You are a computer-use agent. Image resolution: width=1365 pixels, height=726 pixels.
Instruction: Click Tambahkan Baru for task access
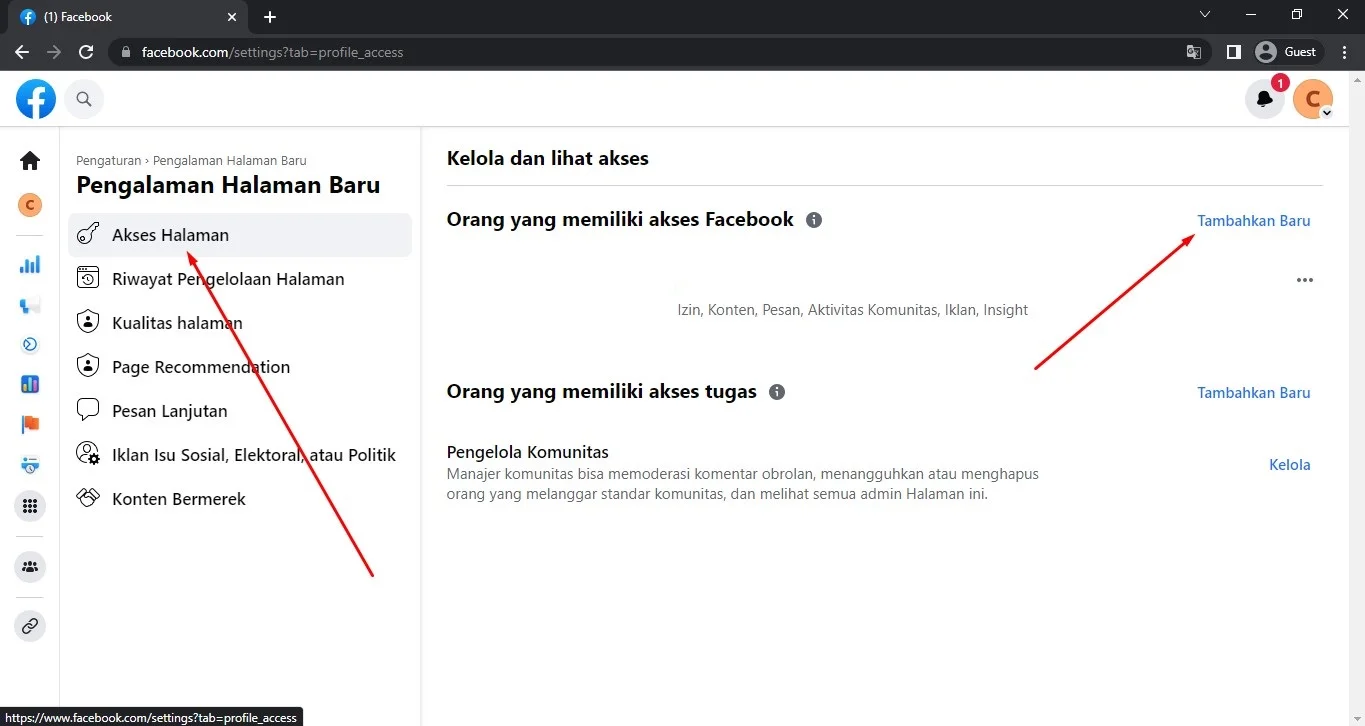click(x=1254, y=393)
